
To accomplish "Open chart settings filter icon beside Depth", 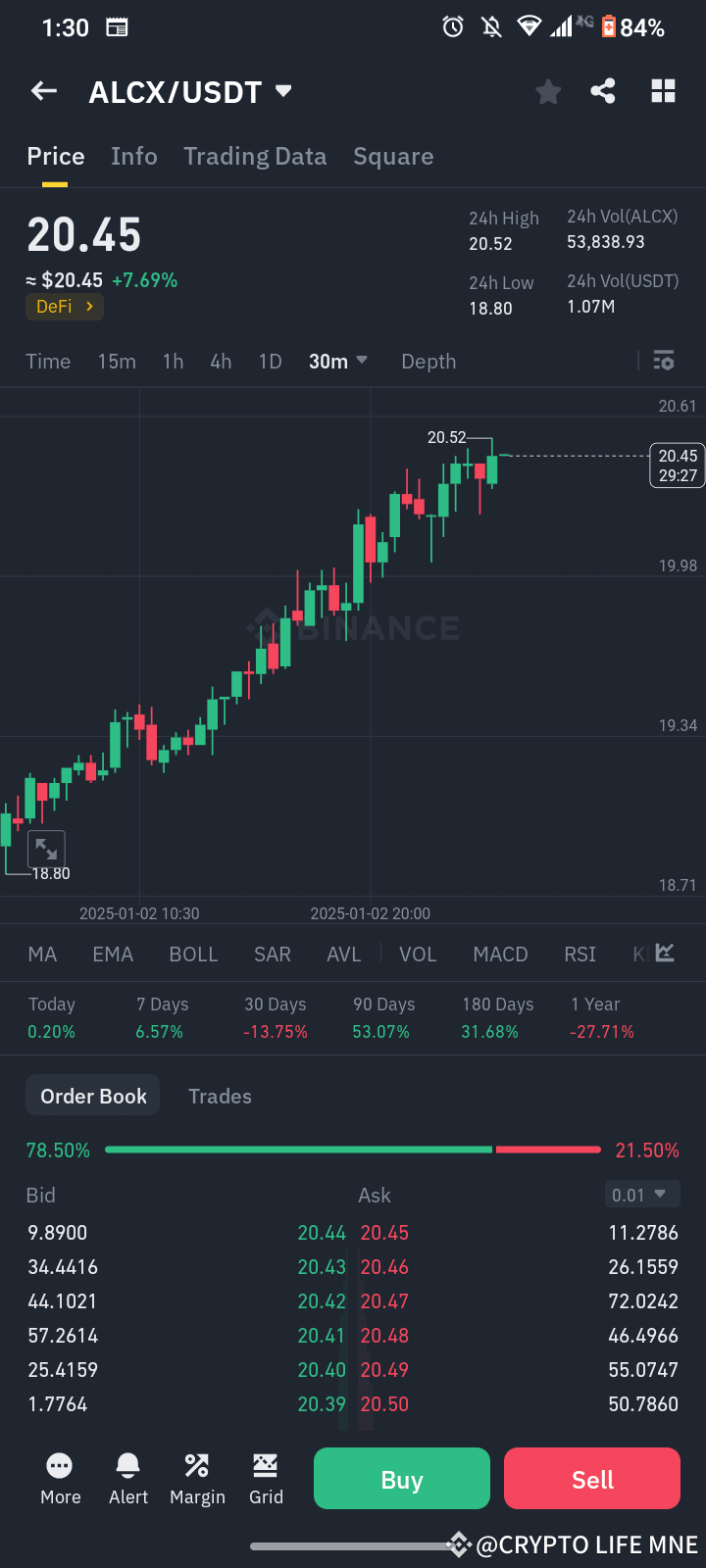I will [x=663, y=361].
